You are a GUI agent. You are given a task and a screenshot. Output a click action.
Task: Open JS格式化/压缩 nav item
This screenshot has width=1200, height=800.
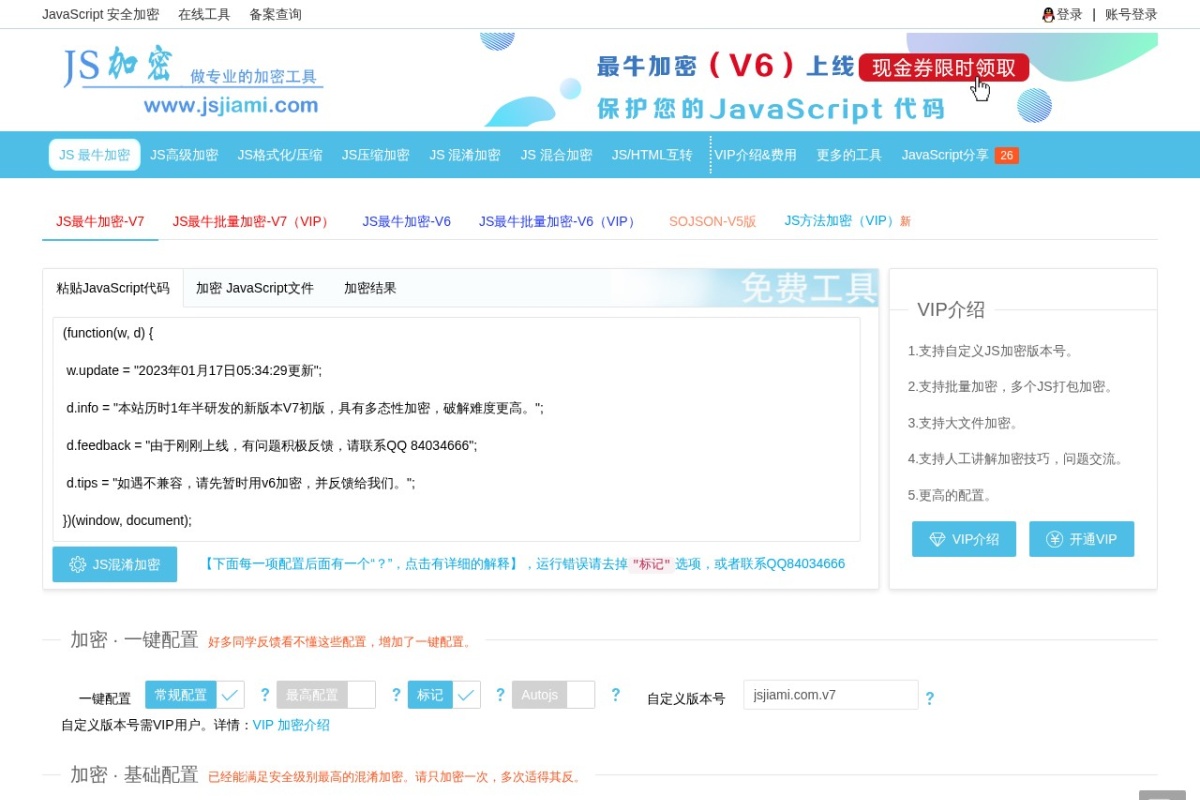[280, 155]
